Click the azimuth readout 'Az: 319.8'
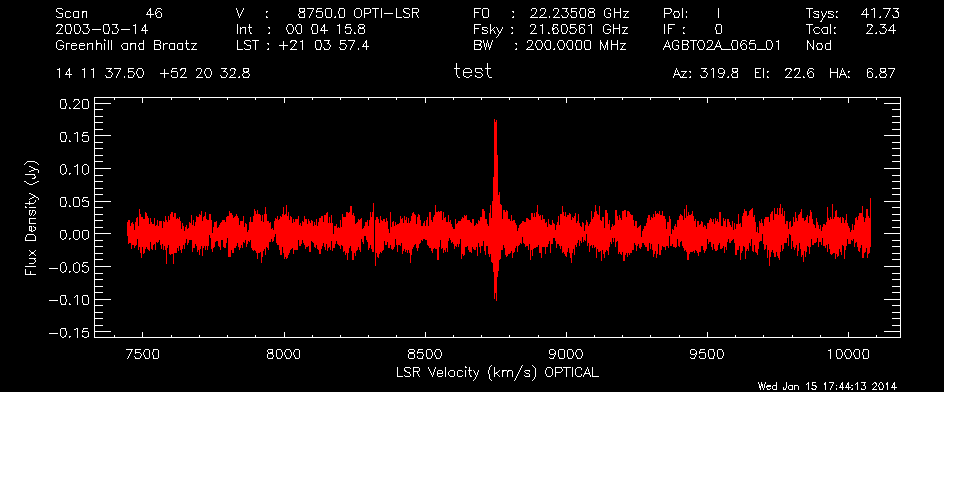 coord(706,74)
